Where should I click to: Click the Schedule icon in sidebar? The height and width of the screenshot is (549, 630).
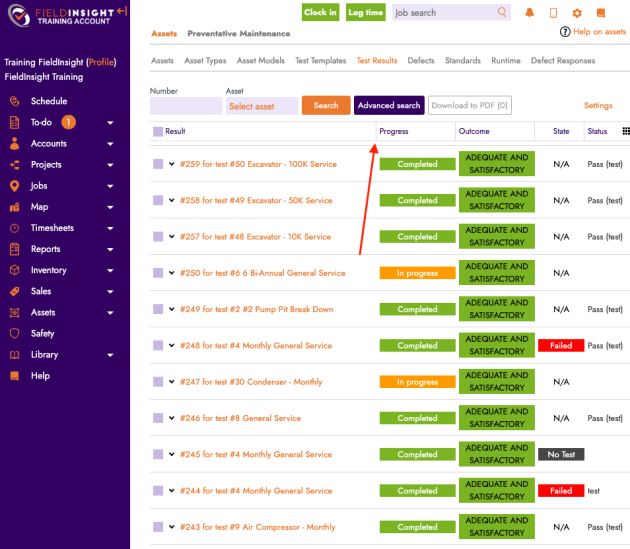[x=14, y=101]
